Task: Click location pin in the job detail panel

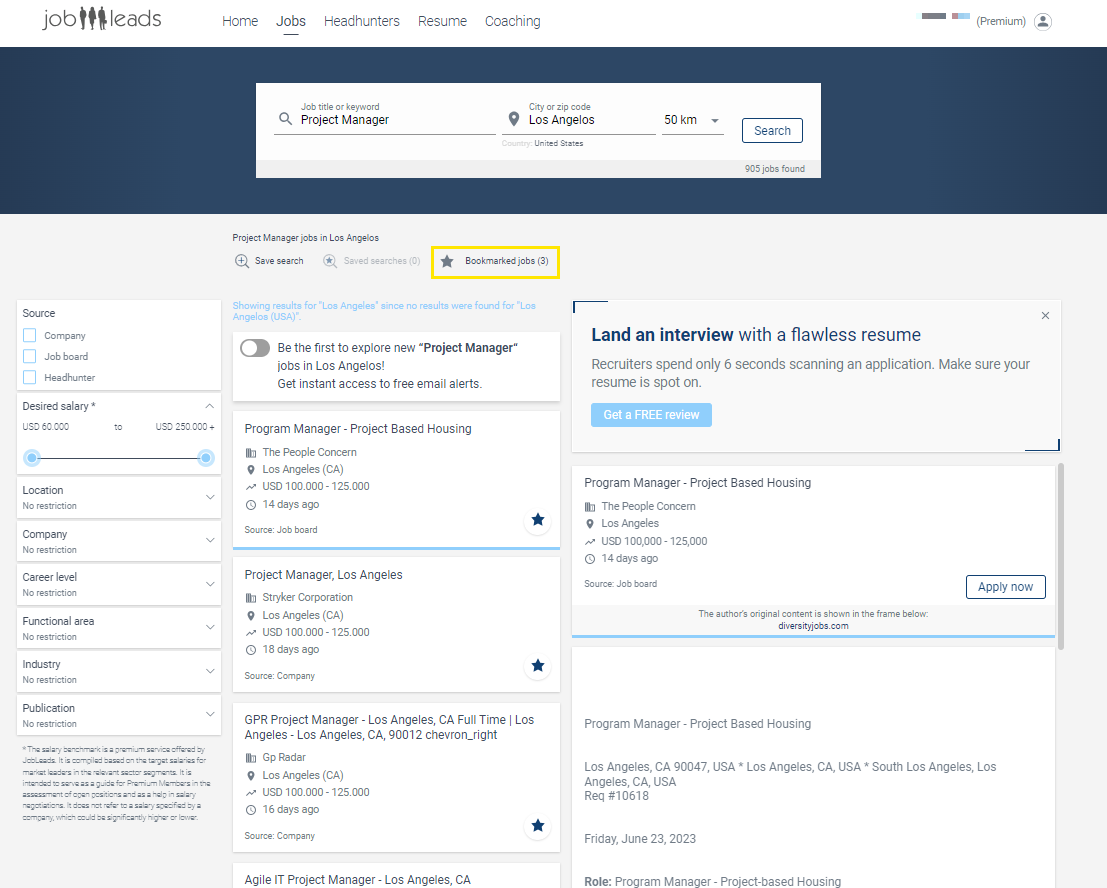Action: pos(590,524)
